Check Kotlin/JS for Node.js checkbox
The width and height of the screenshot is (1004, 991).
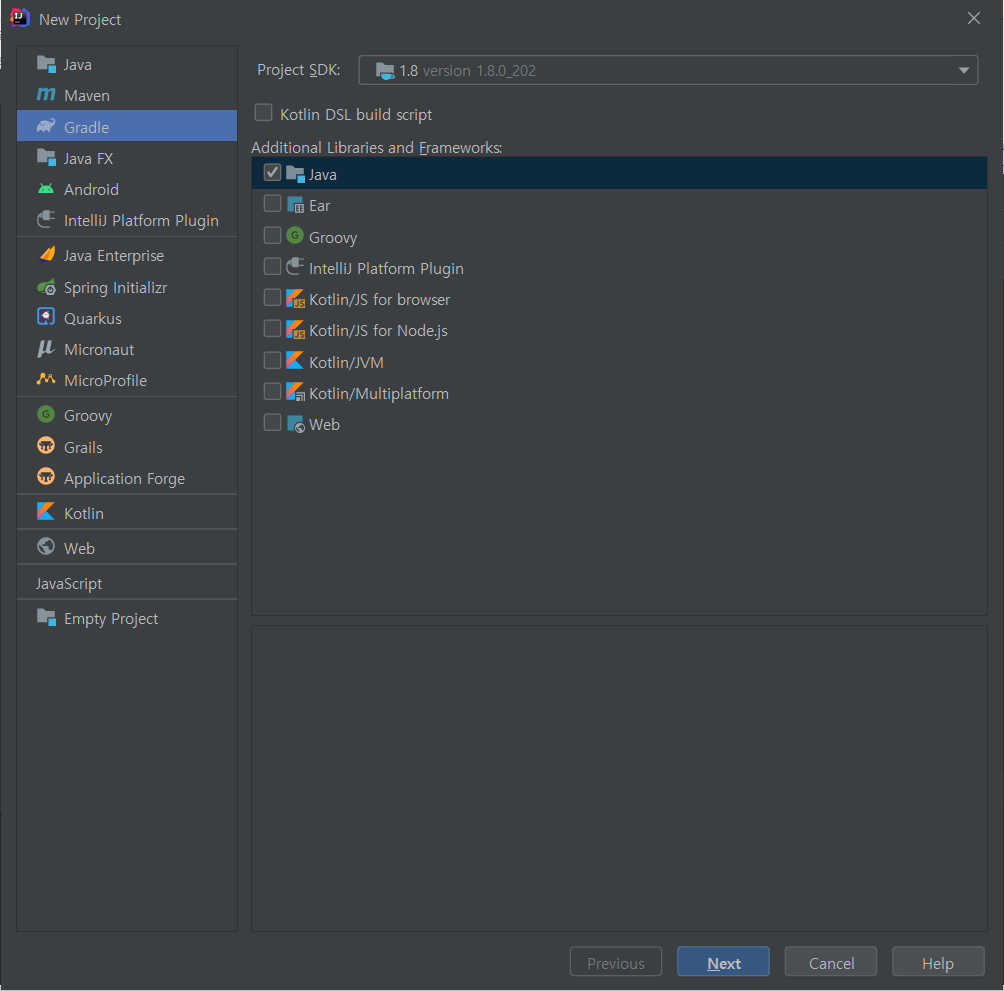point(272,328)
